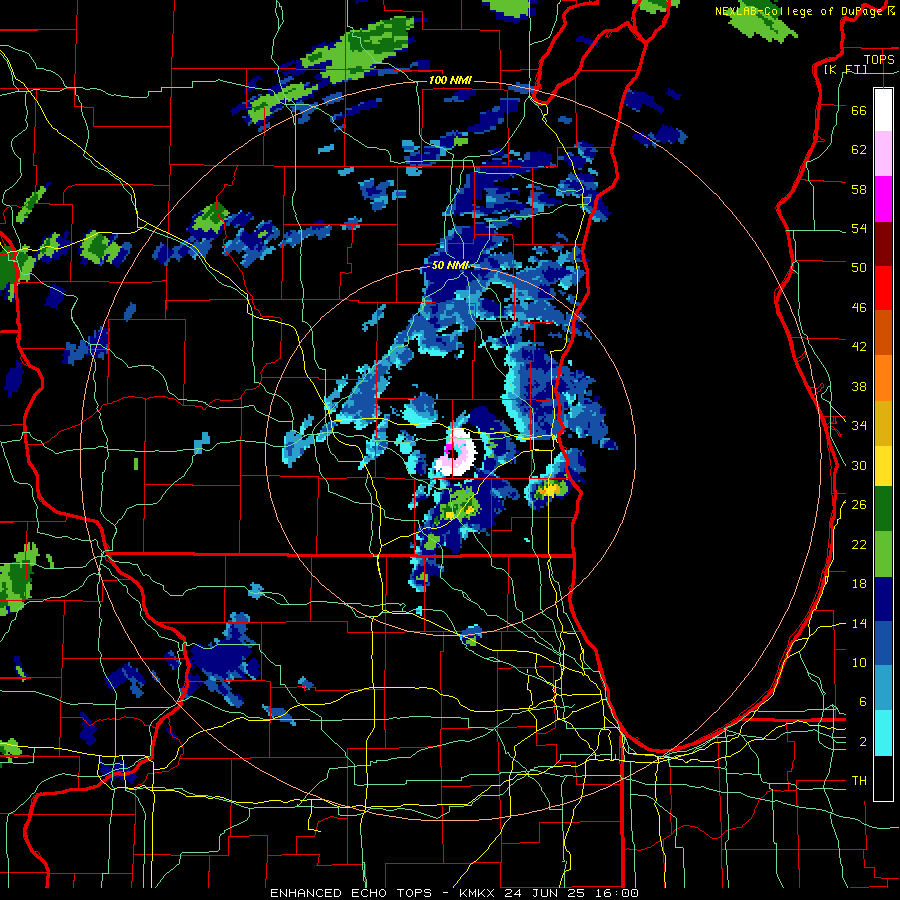The height and width of the screenshot is (900, 900).
Task: Select the legend value 14
Action: coord(859,623)
